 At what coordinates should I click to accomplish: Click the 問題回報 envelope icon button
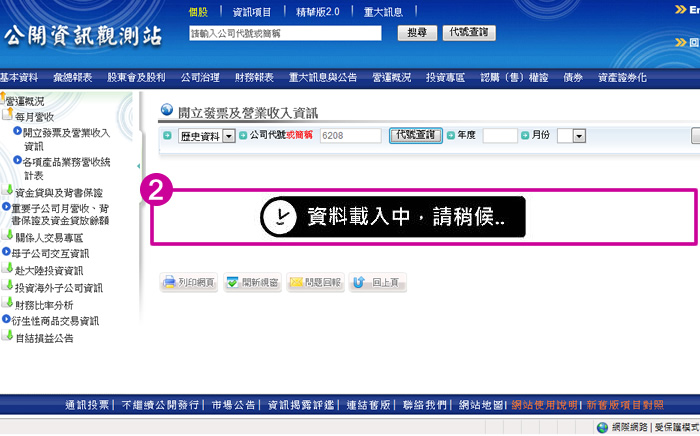click(x=315, y=283)
